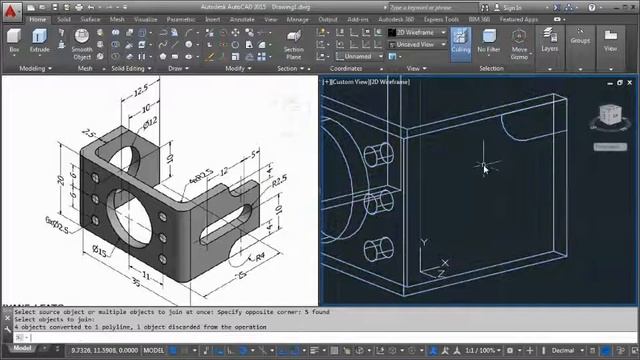Open the Unnamed UCS dropdown
The height and width of the screenshot is (360, 640).
pos(359,56)
